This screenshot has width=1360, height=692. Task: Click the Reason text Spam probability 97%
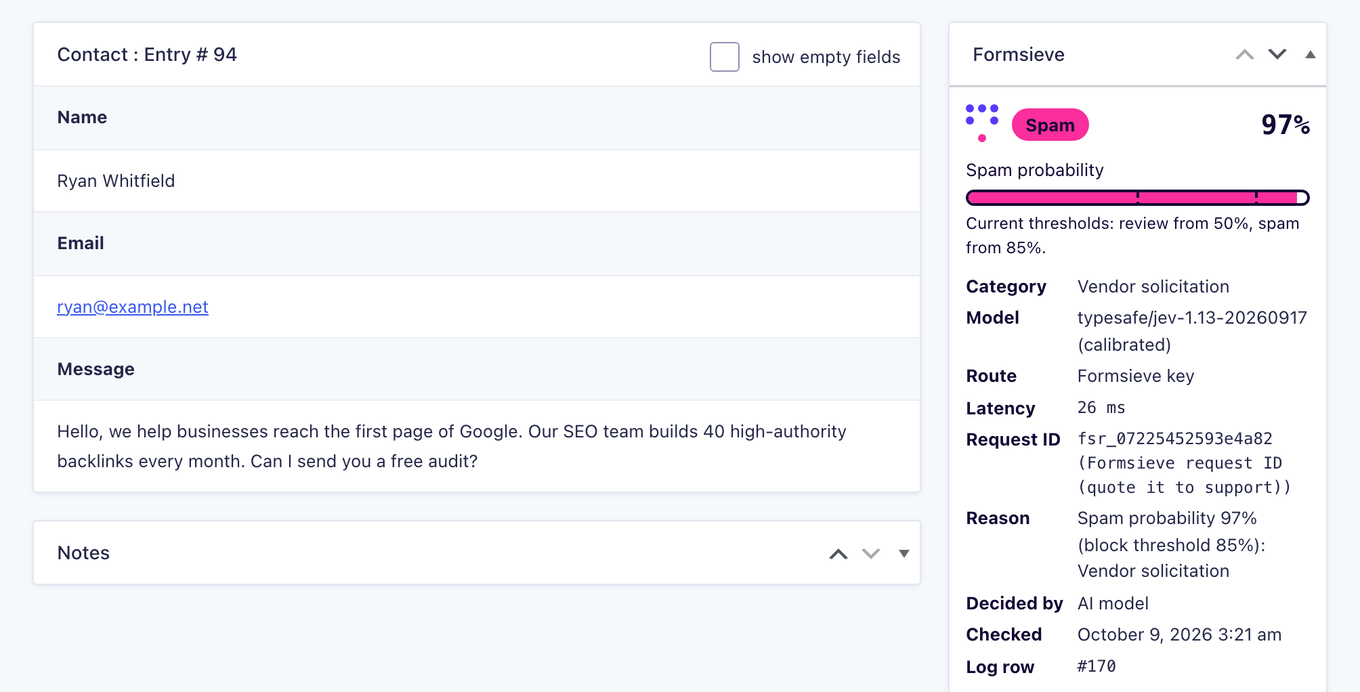1171,545
